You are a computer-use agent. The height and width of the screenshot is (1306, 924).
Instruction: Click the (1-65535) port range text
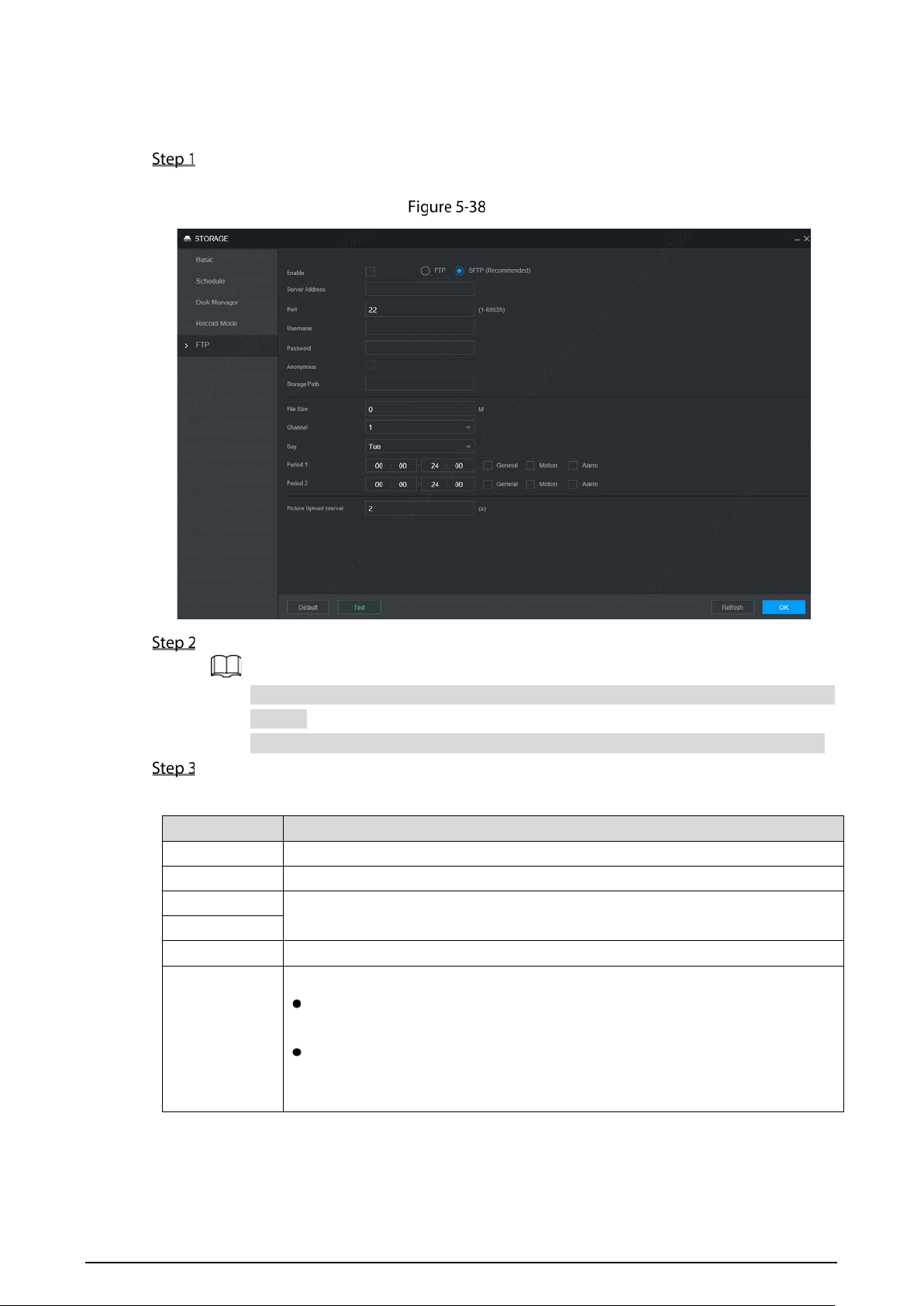point(491,309)
